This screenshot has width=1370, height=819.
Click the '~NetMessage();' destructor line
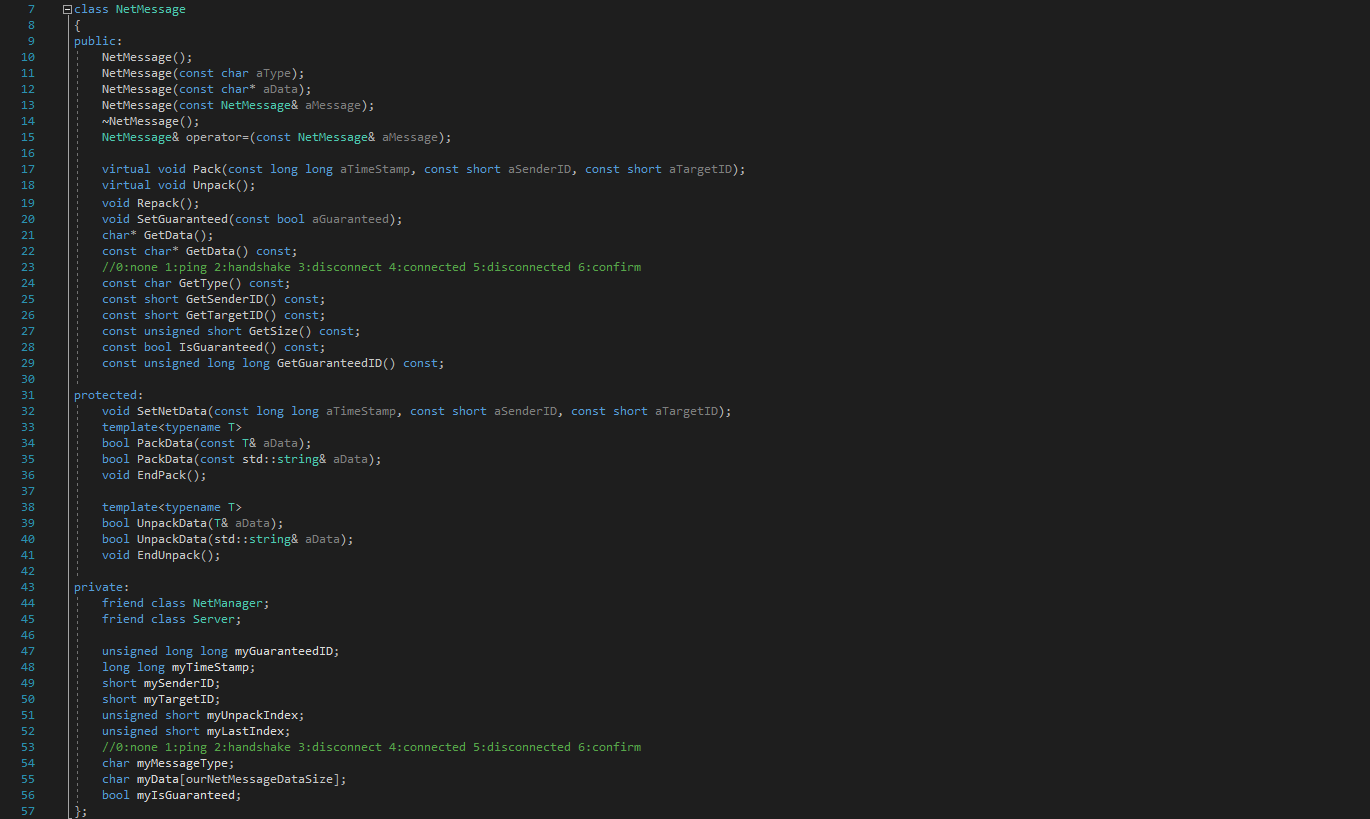(x=151, y=121)
